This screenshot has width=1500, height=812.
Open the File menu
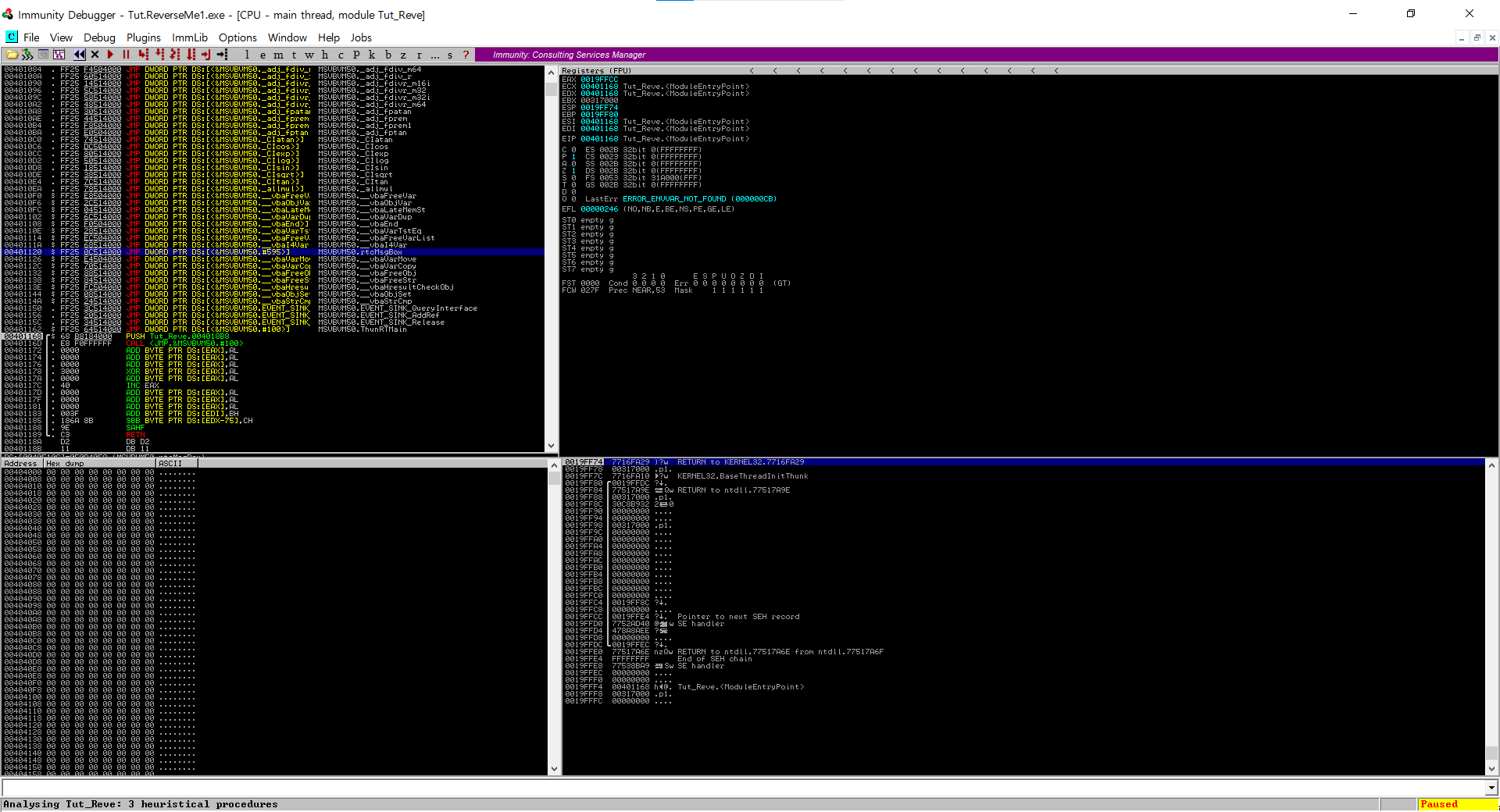31,37
